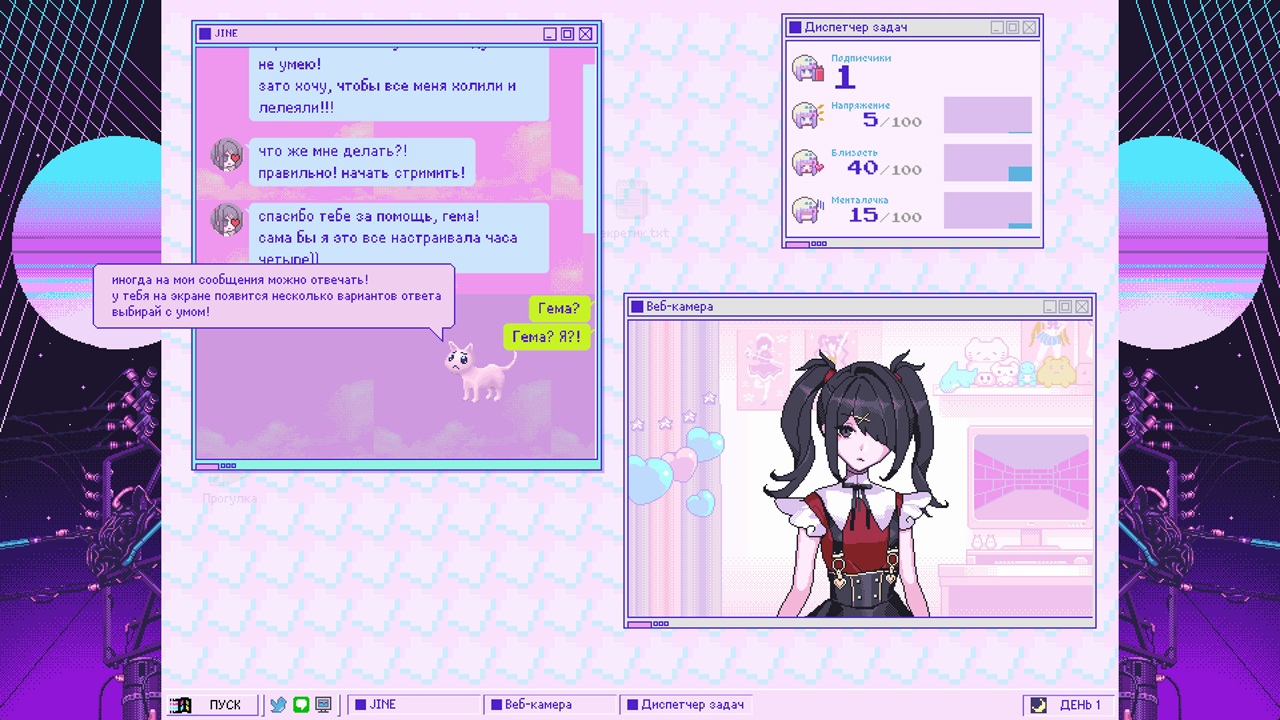The width and height of the screenshot is (1280, 720).
Task: Click the monitor icon in quick launch
Action: coord(323,705)
